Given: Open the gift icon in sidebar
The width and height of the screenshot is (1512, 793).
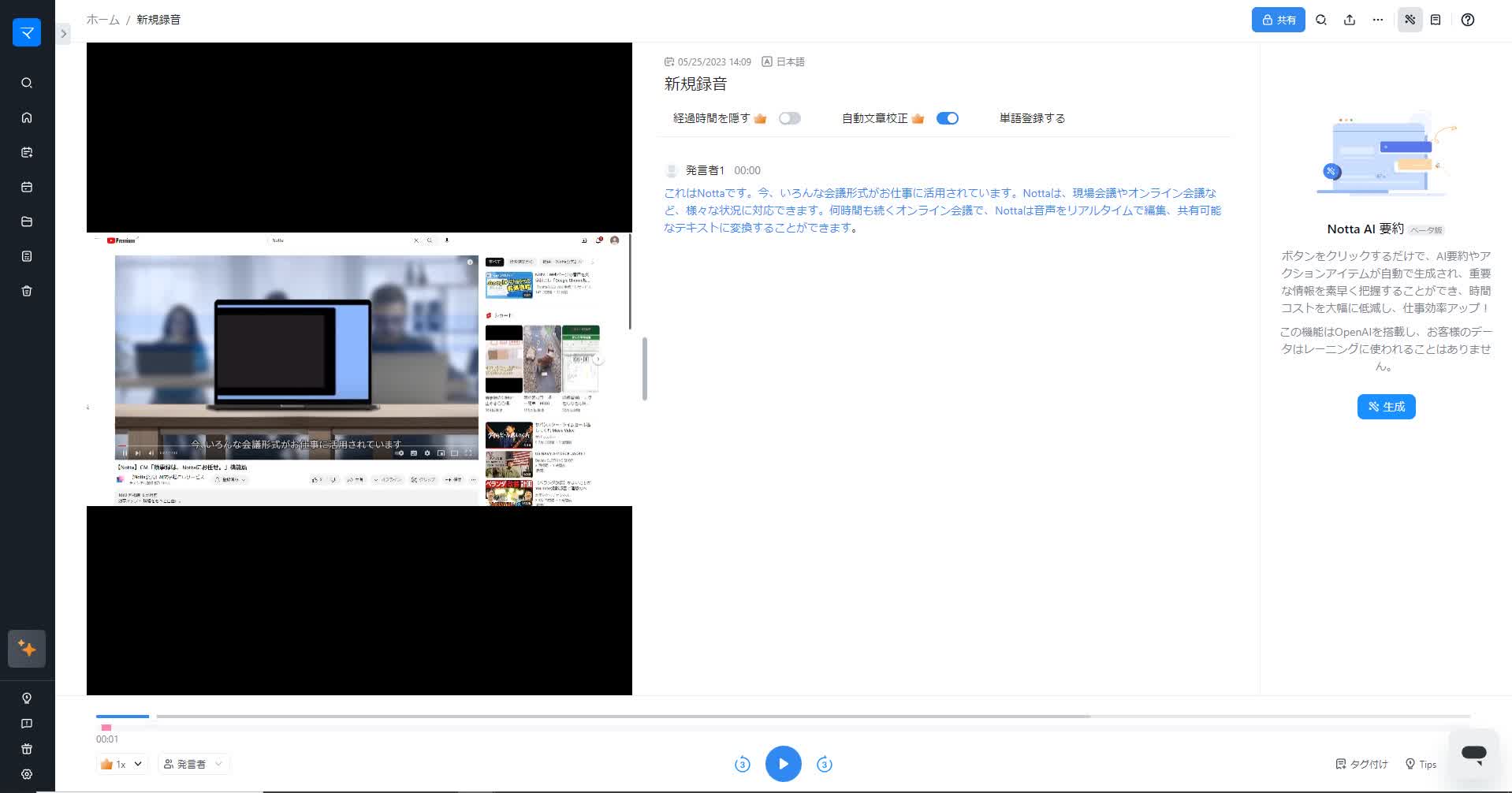Looking at the screenshot, I should point(27,749).
